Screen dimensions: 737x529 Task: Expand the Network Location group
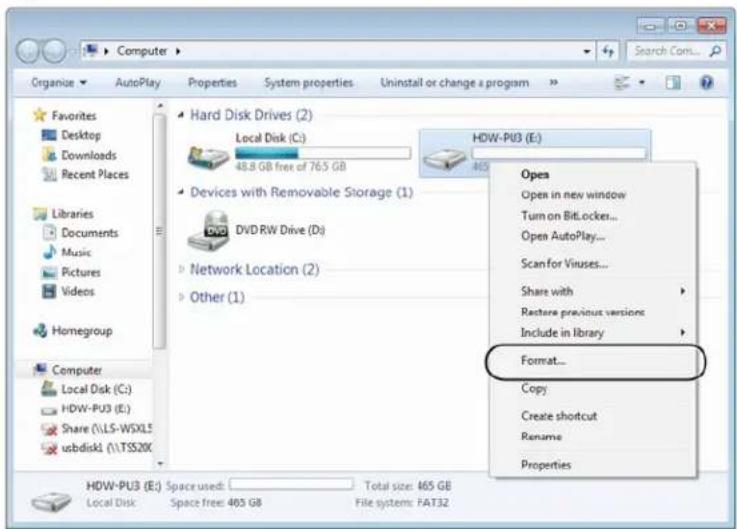(181, 269)
